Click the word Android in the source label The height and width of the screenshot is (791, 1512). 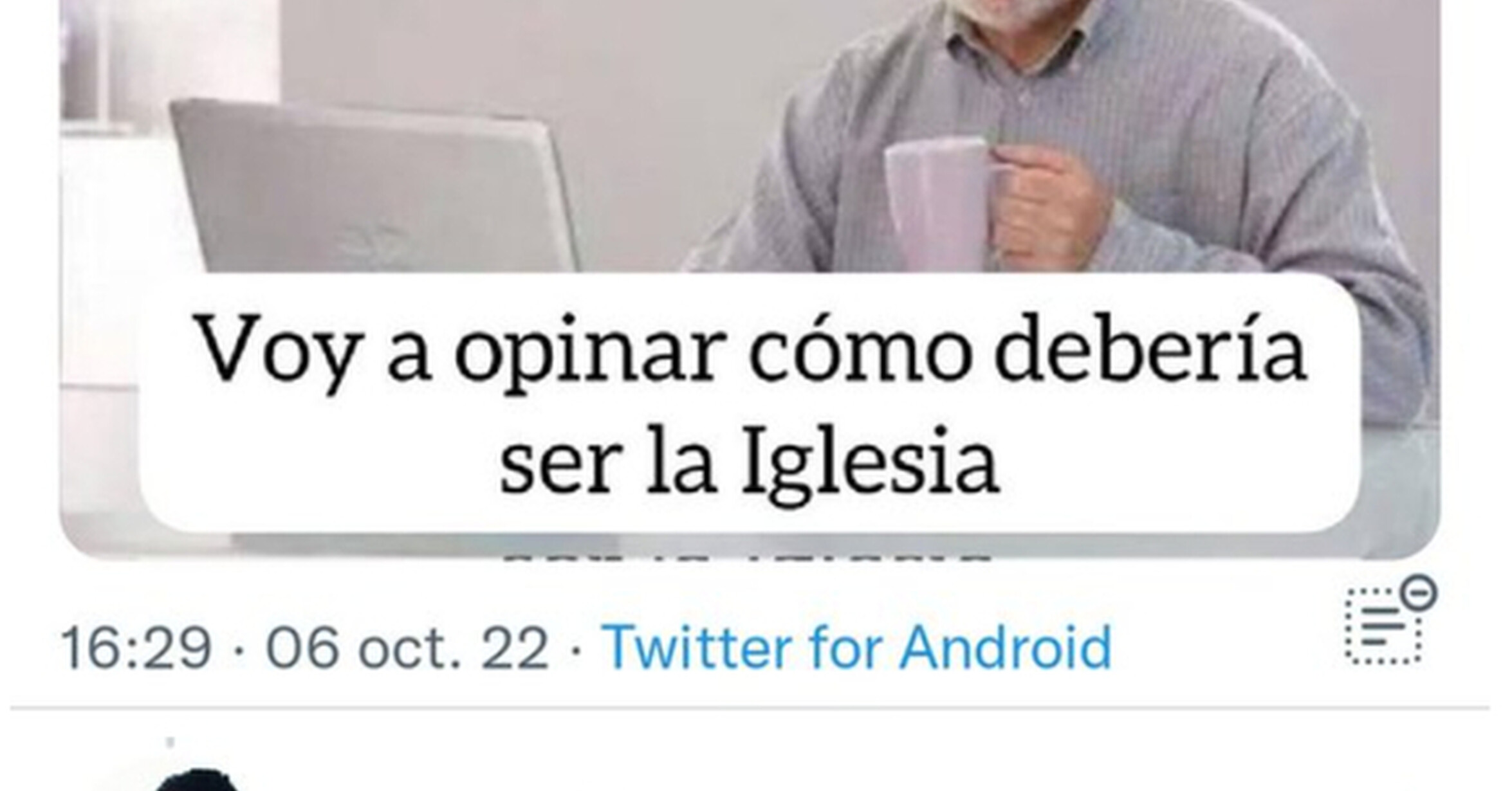coord(1006,647)
